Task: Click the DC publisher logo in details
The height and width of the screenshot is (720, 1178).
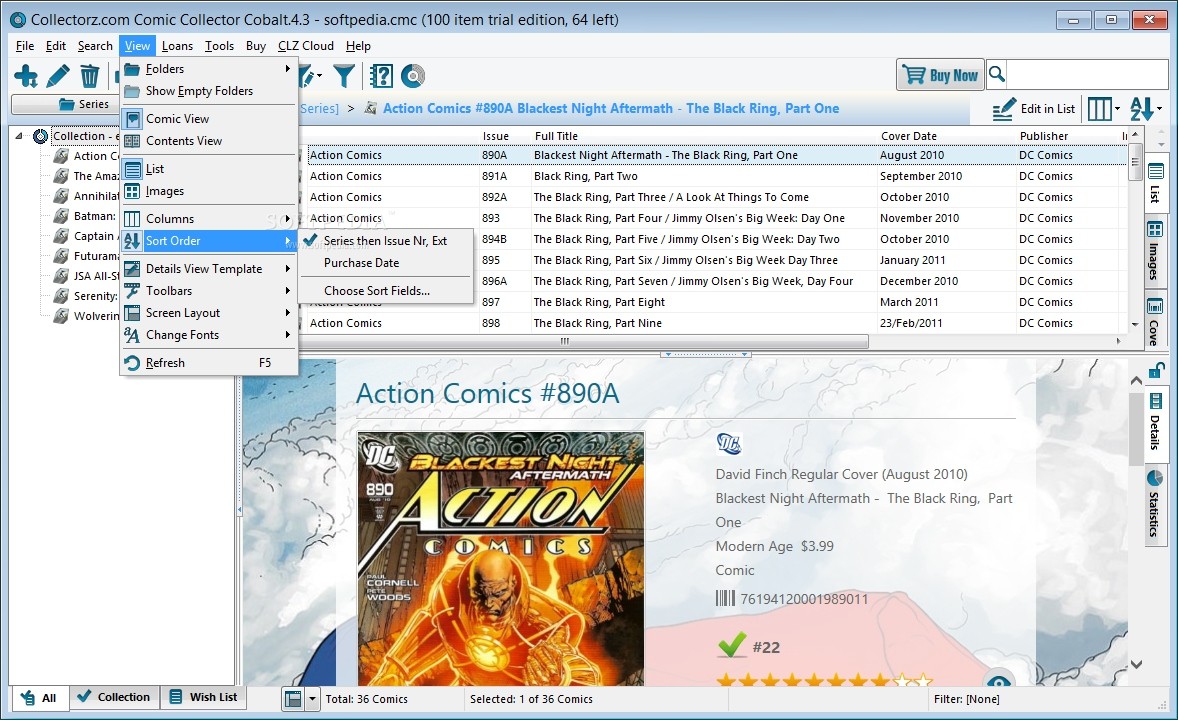Action: click(729, 443)
